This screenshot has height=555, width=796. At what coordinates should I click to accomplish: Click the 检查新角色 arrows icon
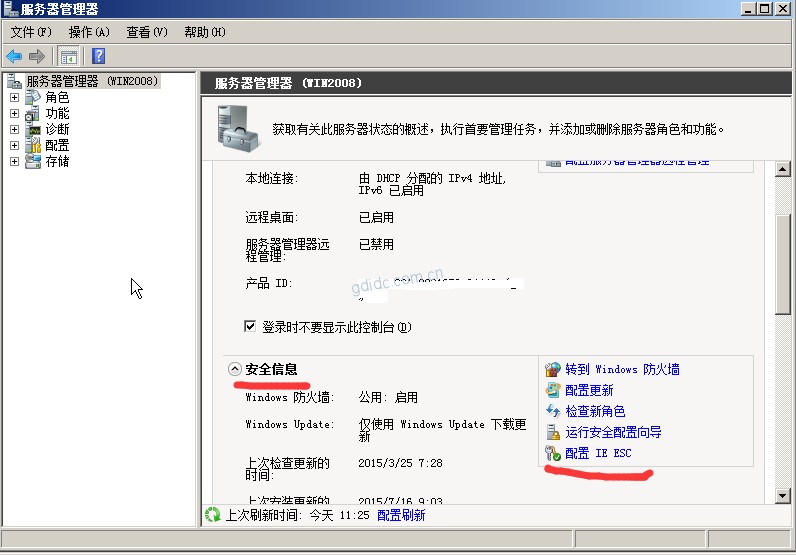click(553, 411)
